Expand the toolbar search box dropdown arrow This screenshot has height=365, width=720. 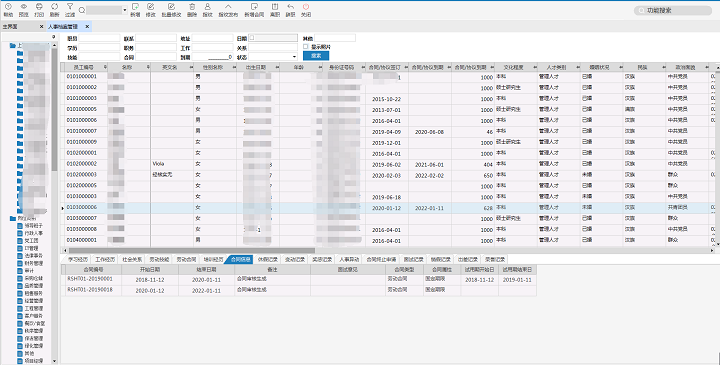coord(124,10)
